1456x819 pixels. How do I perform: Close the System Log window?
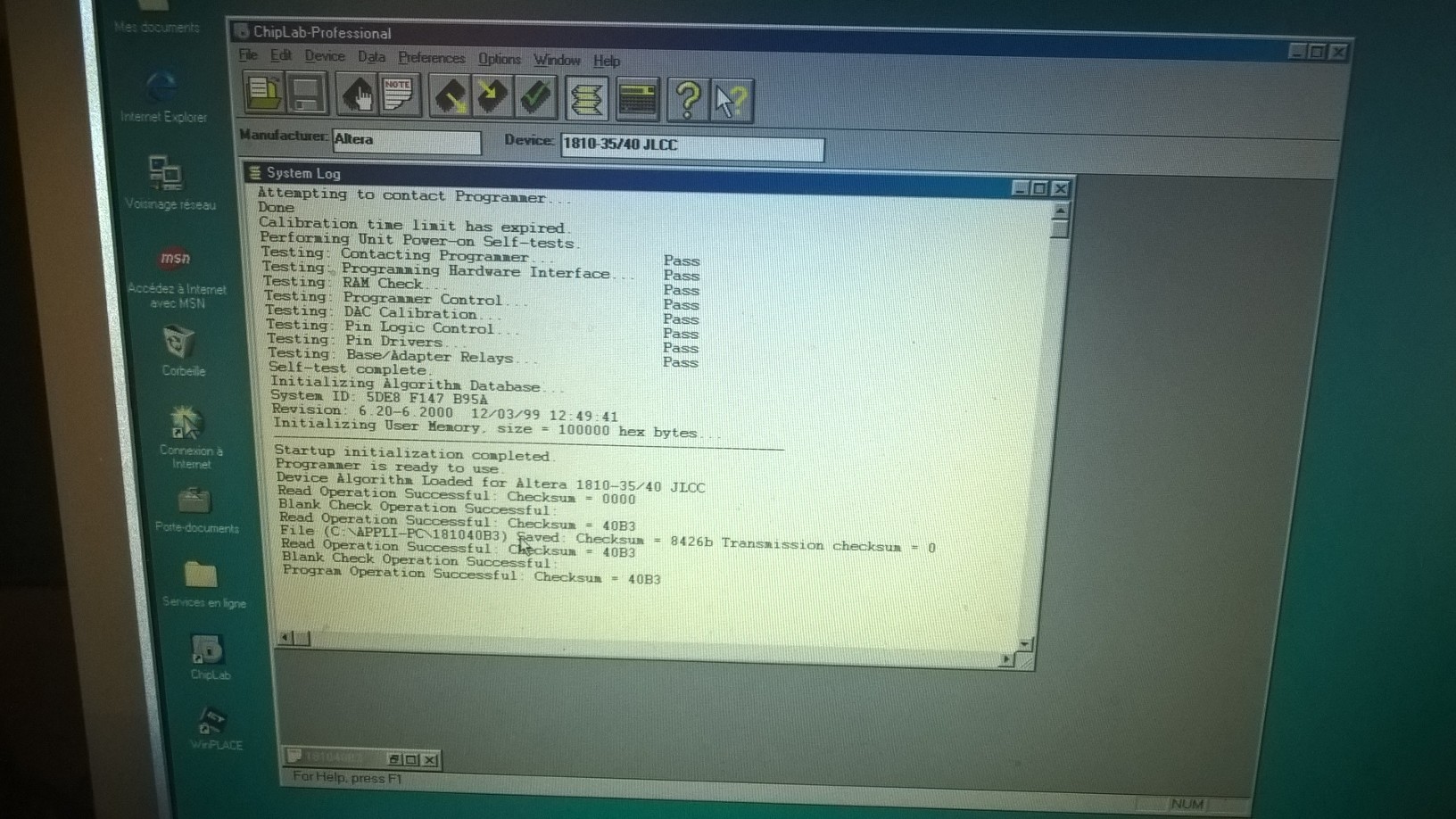(x=1060, y=188)
